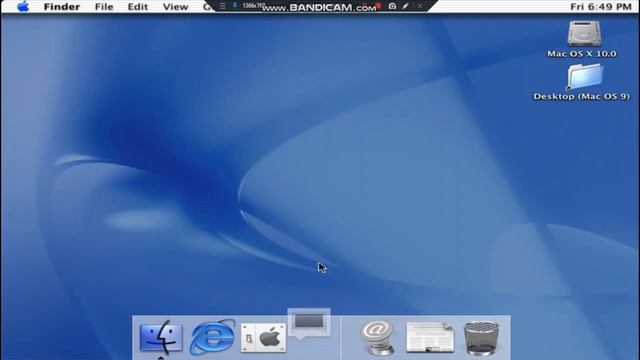Image resolution: width=640 pixels, height=360 pixels.
Task: Open the View menu
Action: tap(176, 7)
